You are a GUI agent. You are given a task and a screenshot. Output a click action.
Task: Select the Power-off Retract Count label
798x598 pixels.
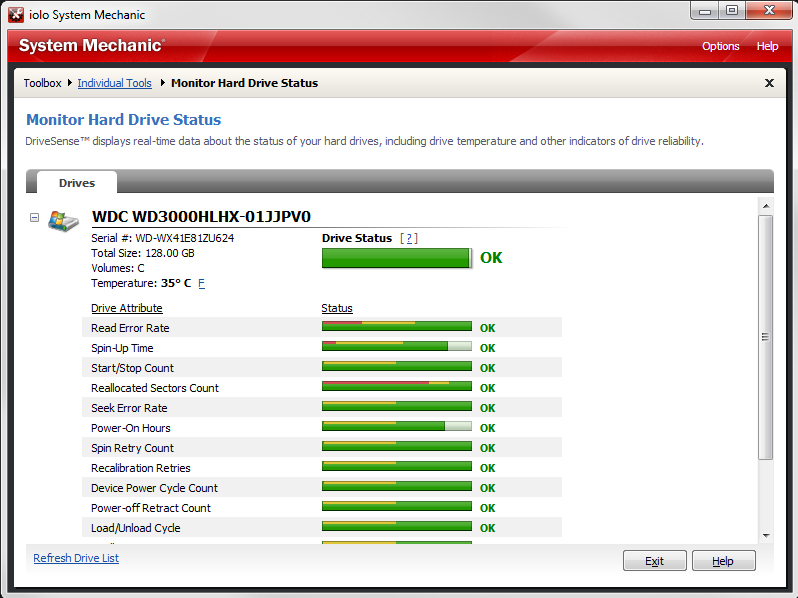click(151, 508)
